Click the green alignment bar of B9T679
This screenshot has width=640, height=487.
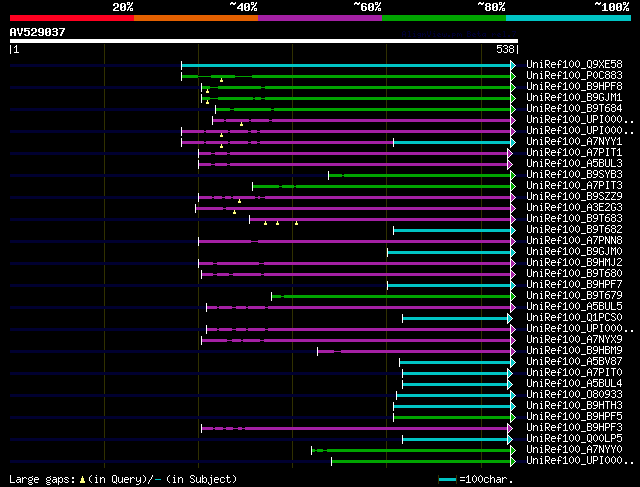click(391, 296)
